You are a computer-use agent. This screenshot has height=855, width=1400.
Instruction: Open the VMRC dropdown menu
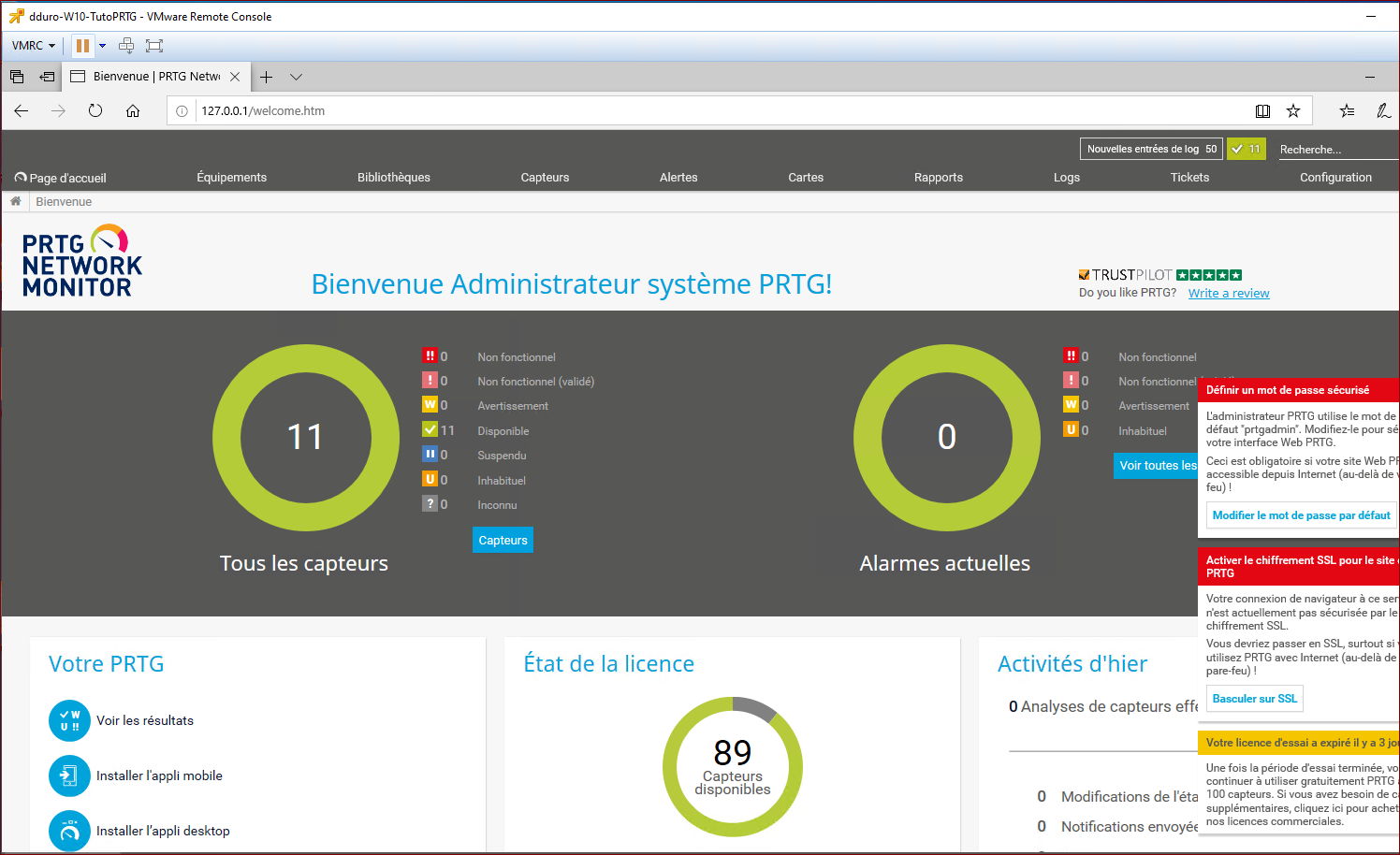click(34, 45)
